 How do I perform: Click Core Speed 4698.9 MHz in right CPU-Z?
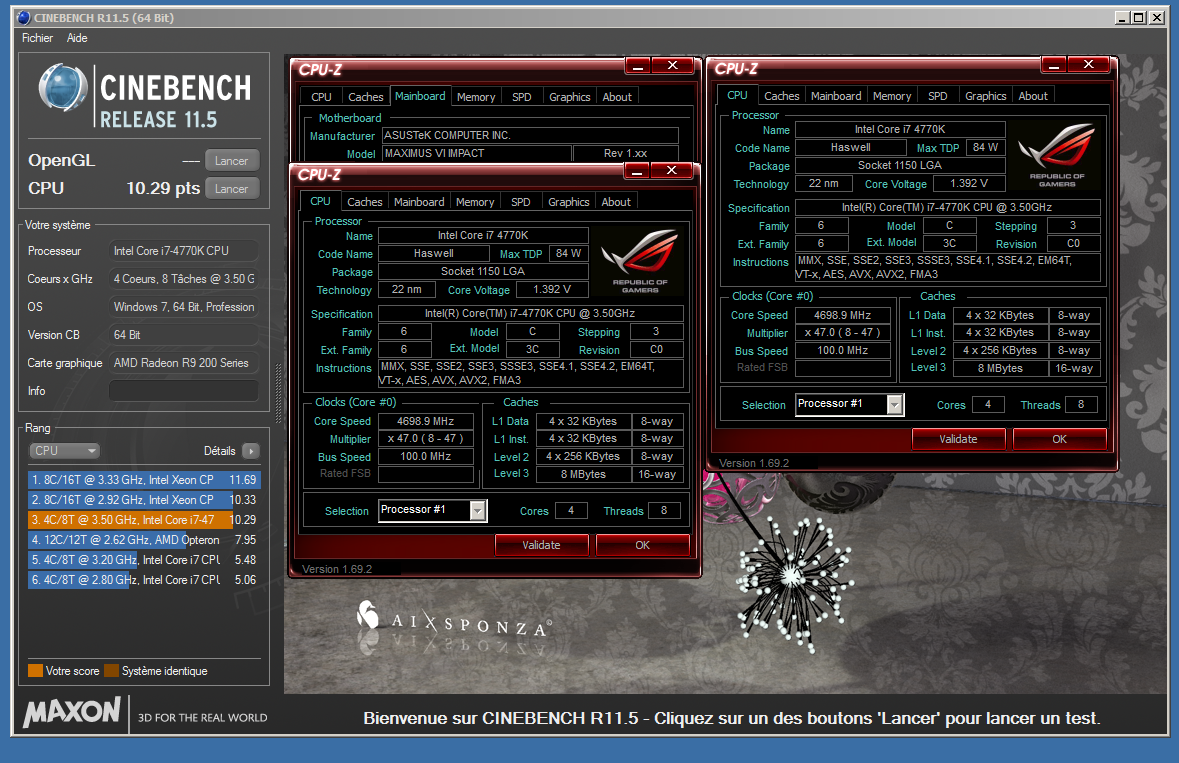coord(843,316)
